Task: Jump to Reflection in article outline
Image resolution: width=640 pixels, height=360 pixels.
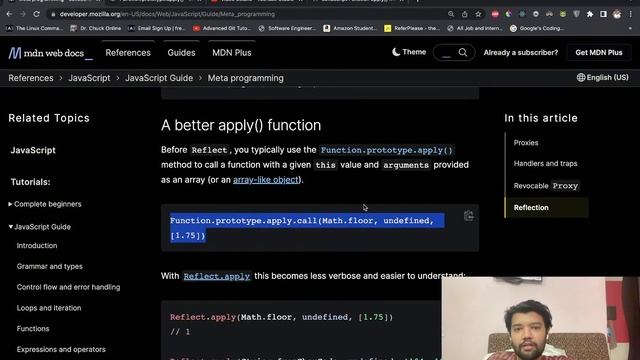Action: coord(531,207)
